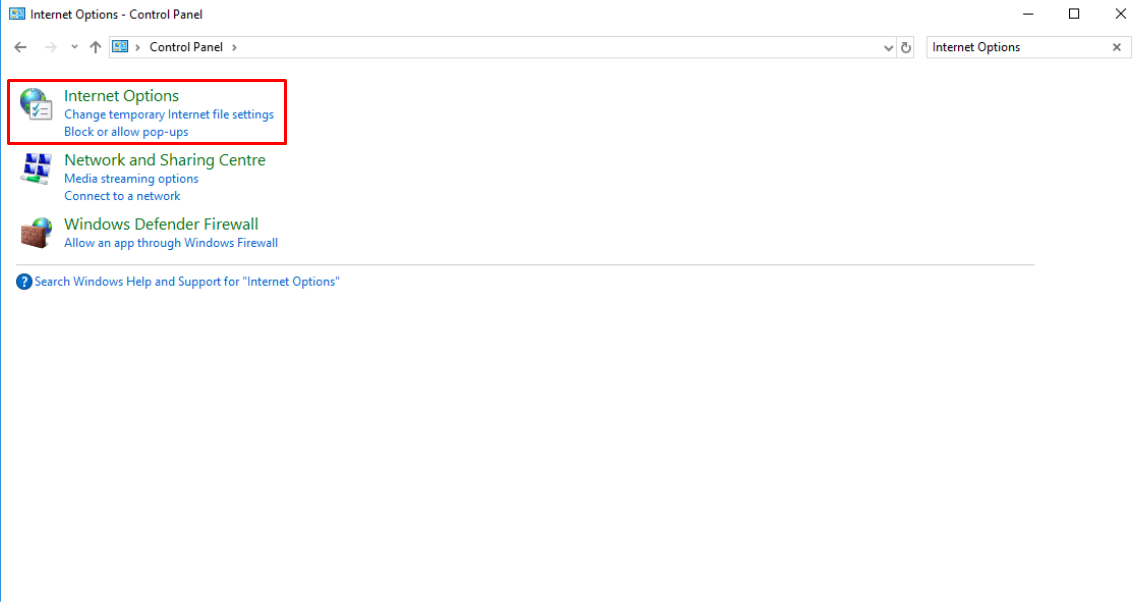The height and width of the screenshot is (606, 1136).
Task: Go up one level with up arrow
Action: point(95,47)
